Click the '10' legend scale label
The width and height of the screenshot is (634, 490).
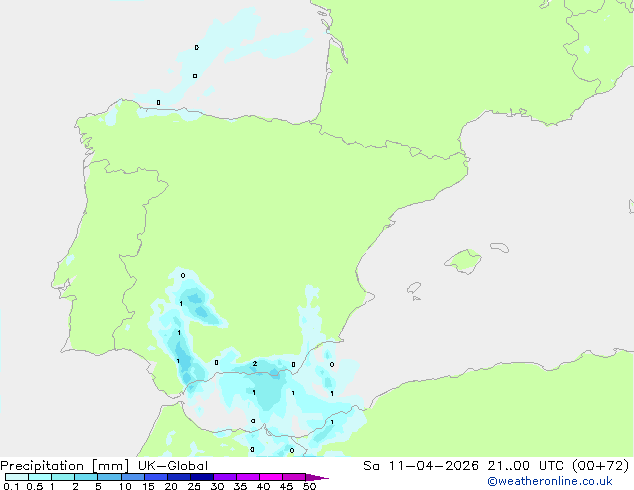pyautogui.click(x=125, y=486)
